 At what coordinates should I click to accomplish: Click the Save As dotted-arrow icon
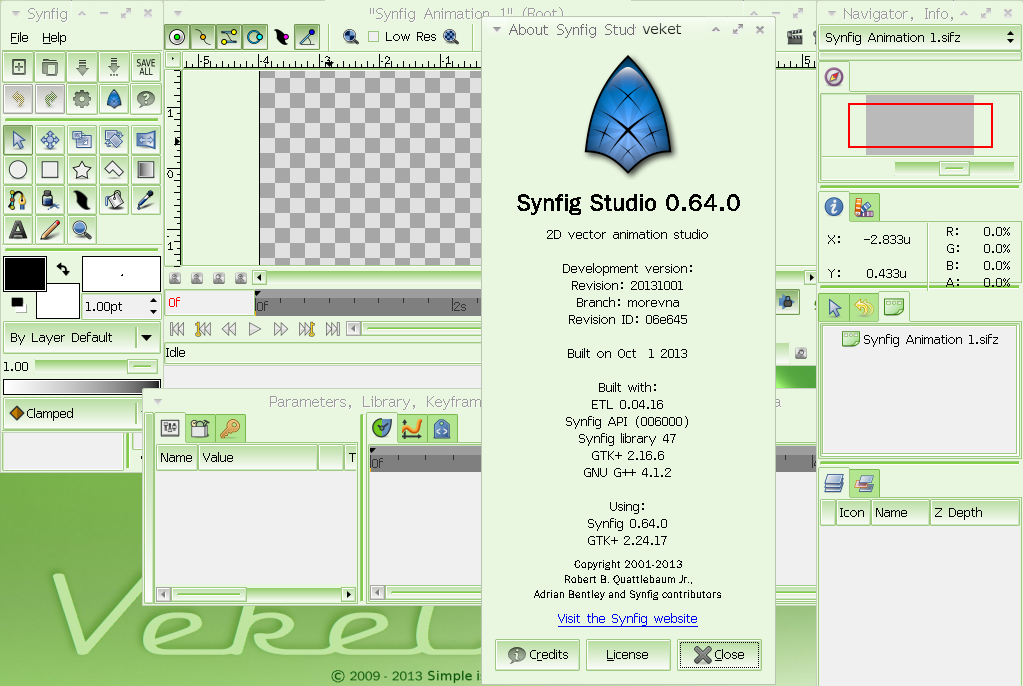pos(114,67)
